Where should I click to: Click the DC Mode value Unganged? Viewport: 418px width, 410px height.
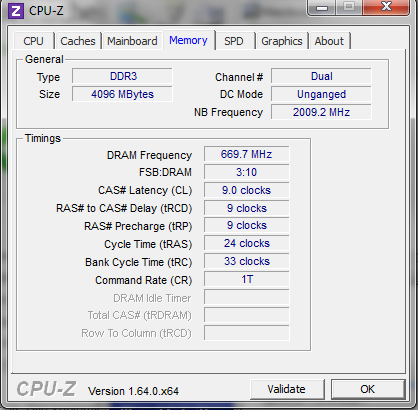click(x=321, y=94)
